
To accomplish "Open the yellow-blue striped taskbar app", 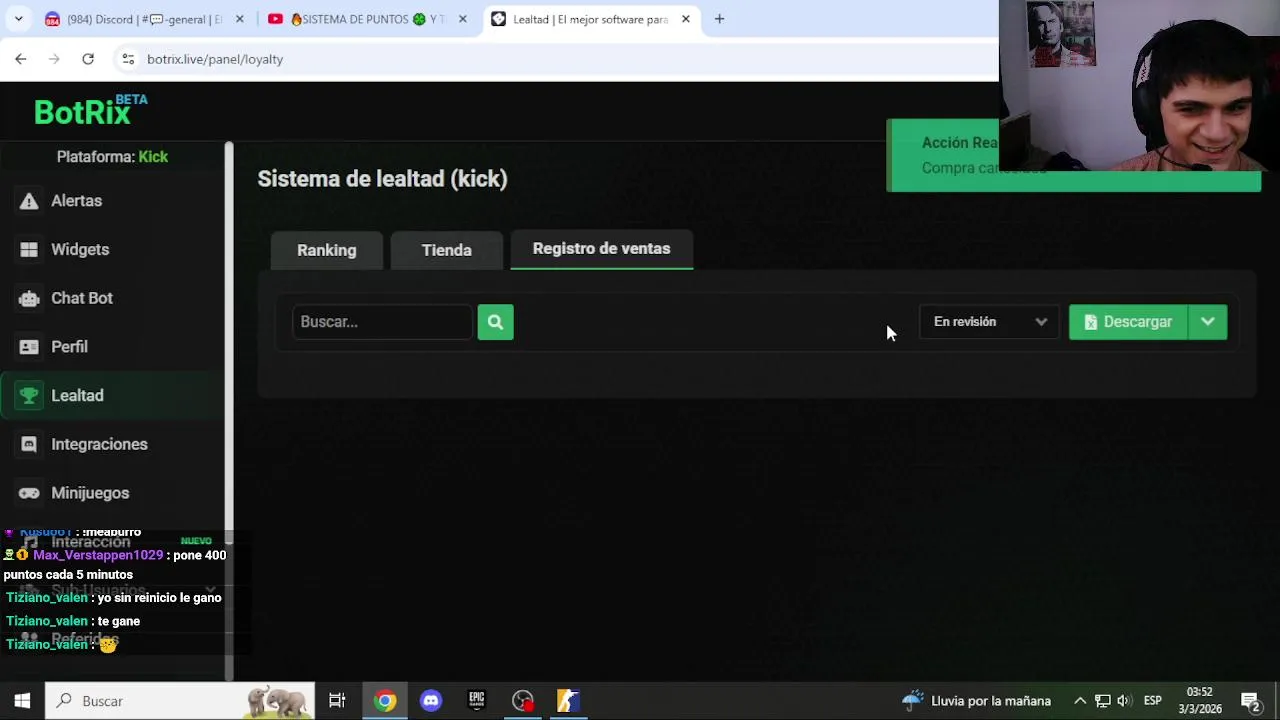I will [568, 701].
